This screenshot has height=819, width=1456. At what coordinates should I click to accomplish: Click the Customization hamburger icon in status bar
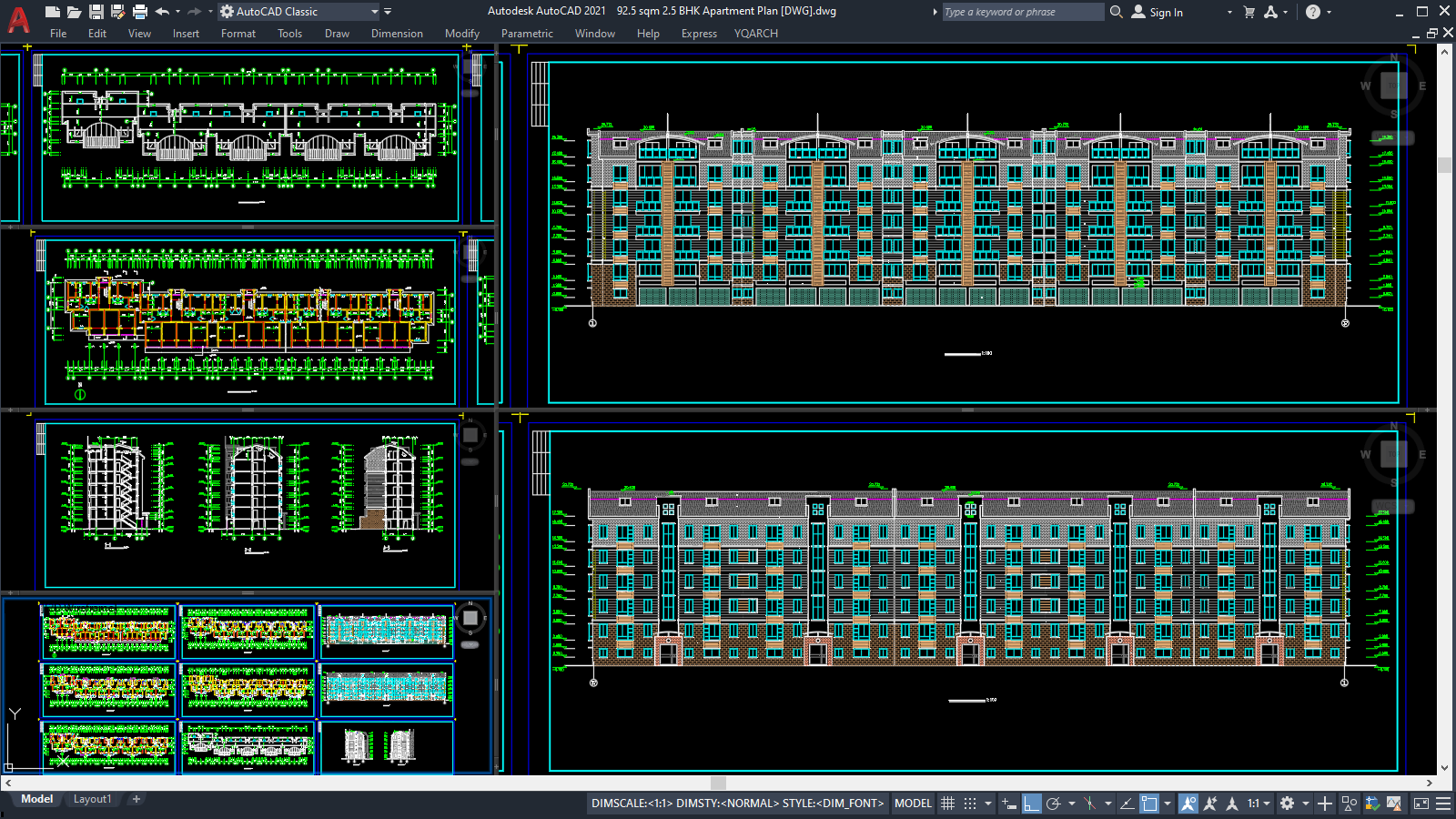[x=1442, y=804]
